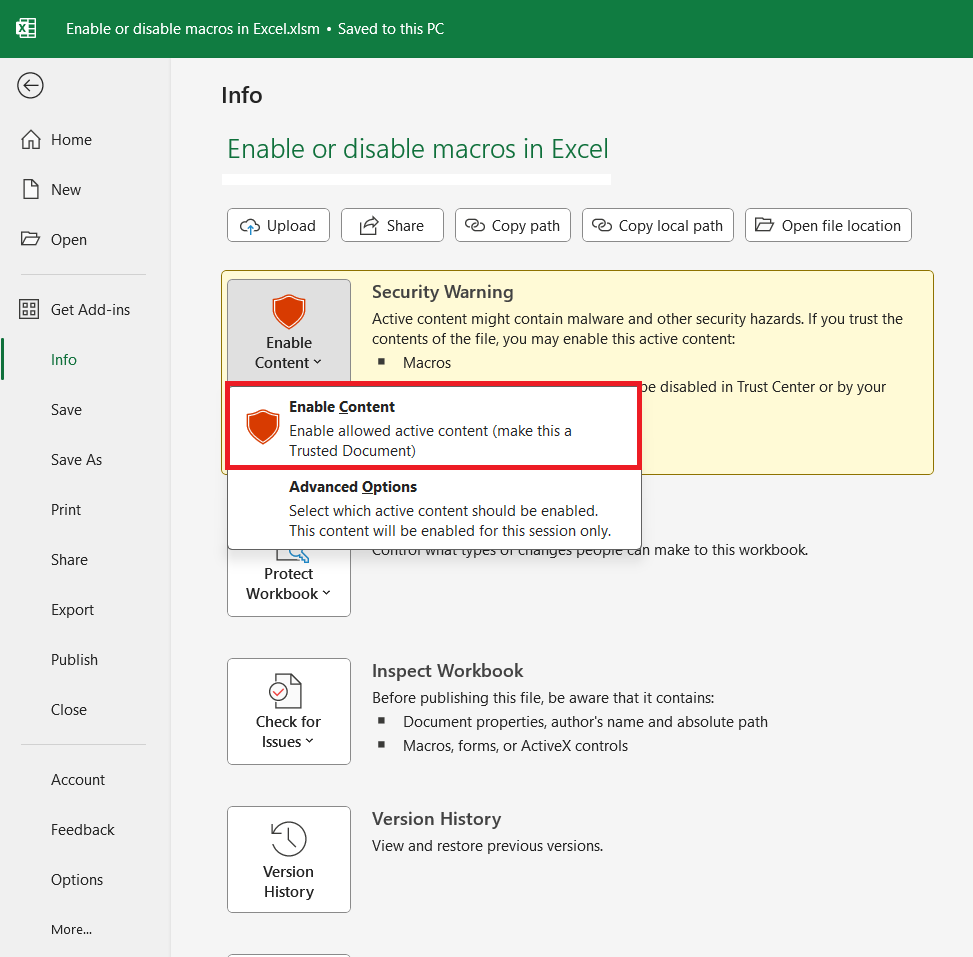Click the Upload button

[278, 225]
